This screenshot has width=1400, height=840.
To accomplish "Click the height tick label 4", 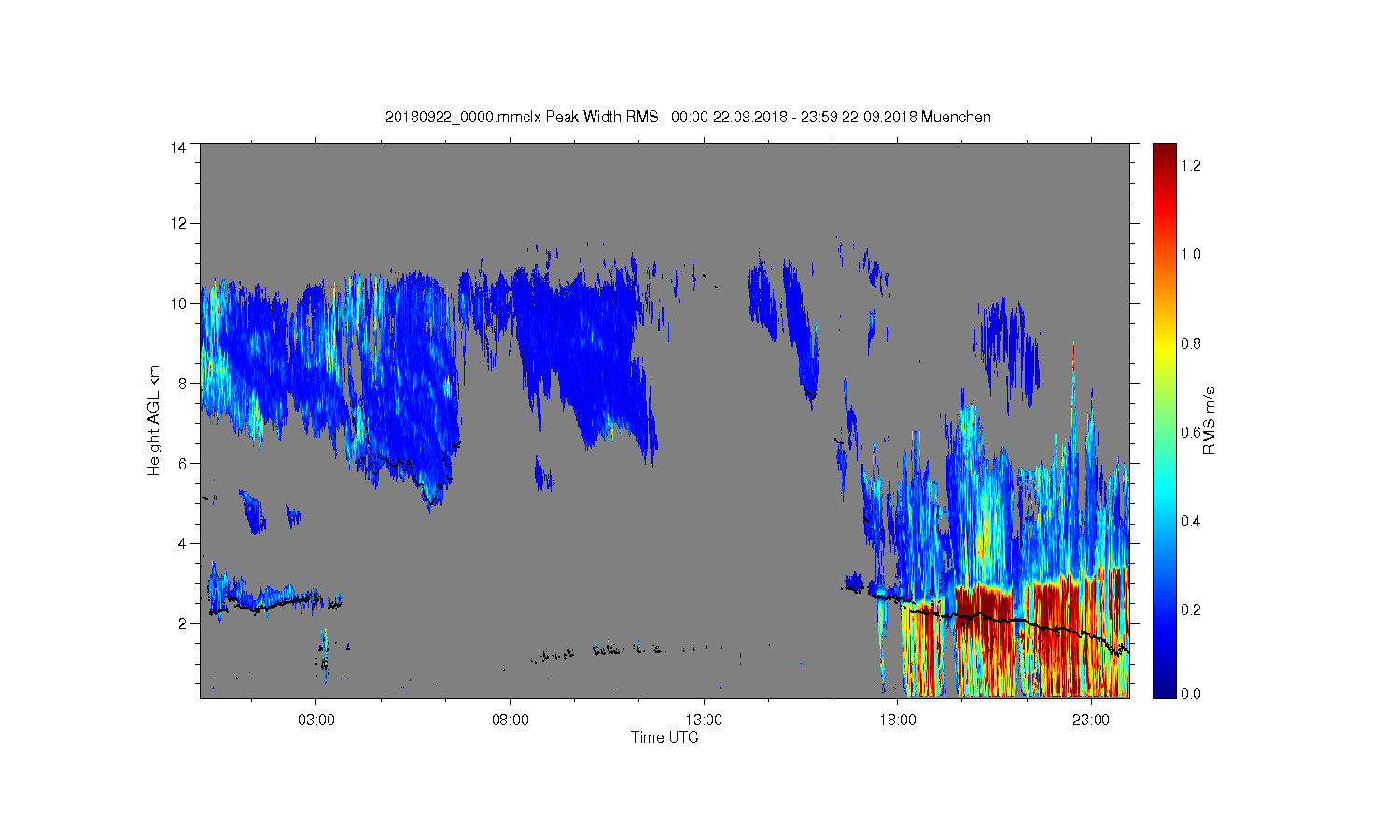I will [x=183, y=543].
